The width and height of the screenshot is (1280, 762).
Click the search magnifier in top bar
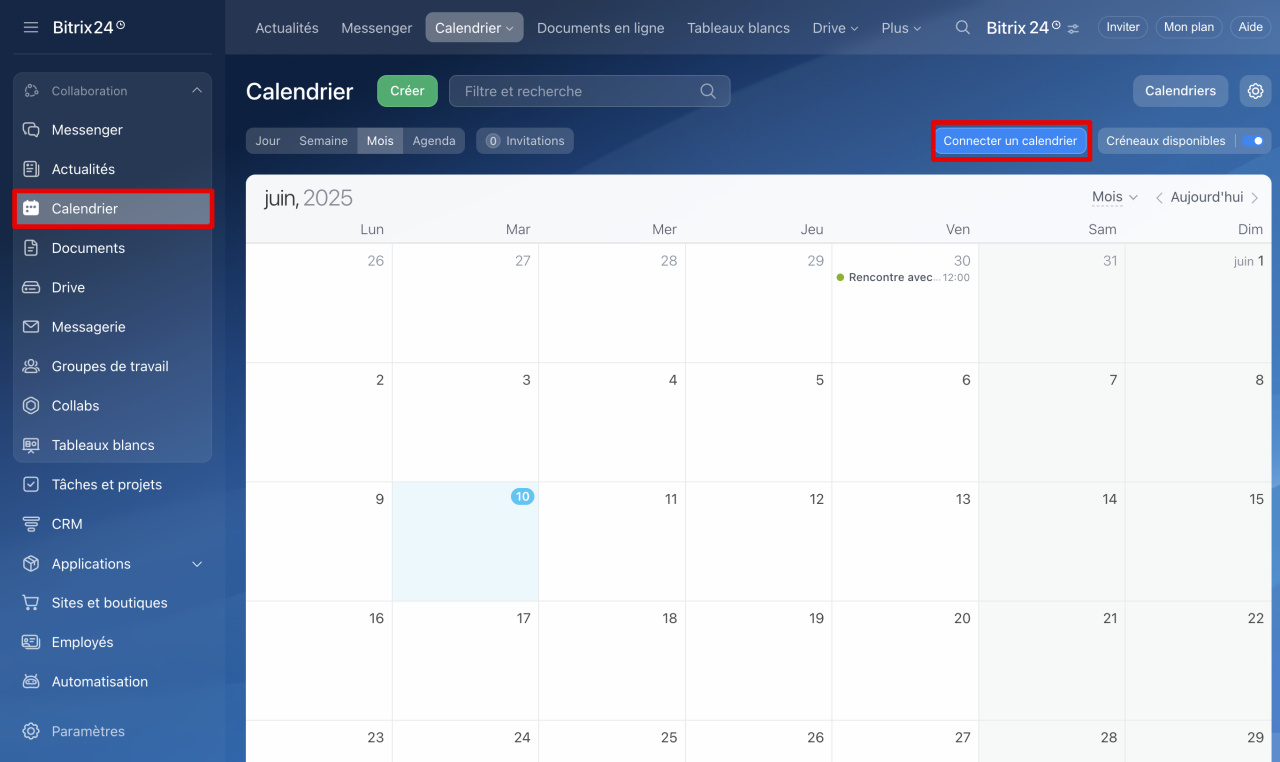coord(963,28)
